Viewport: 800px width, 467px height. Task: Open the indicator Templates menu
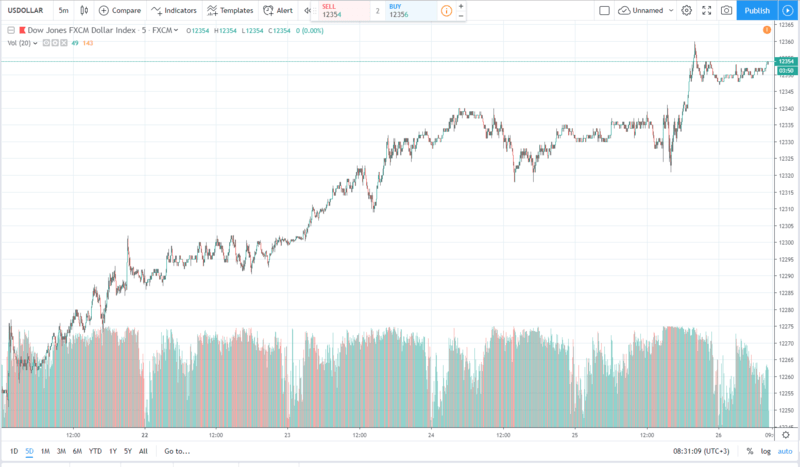pos(230,10)
